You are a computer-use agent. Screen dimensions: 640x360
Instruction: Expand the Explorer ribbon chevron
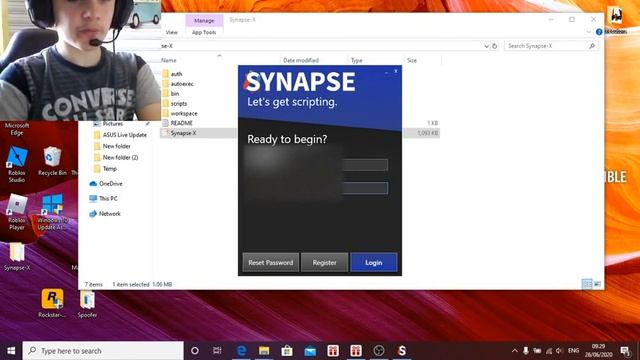pos(589,32)
